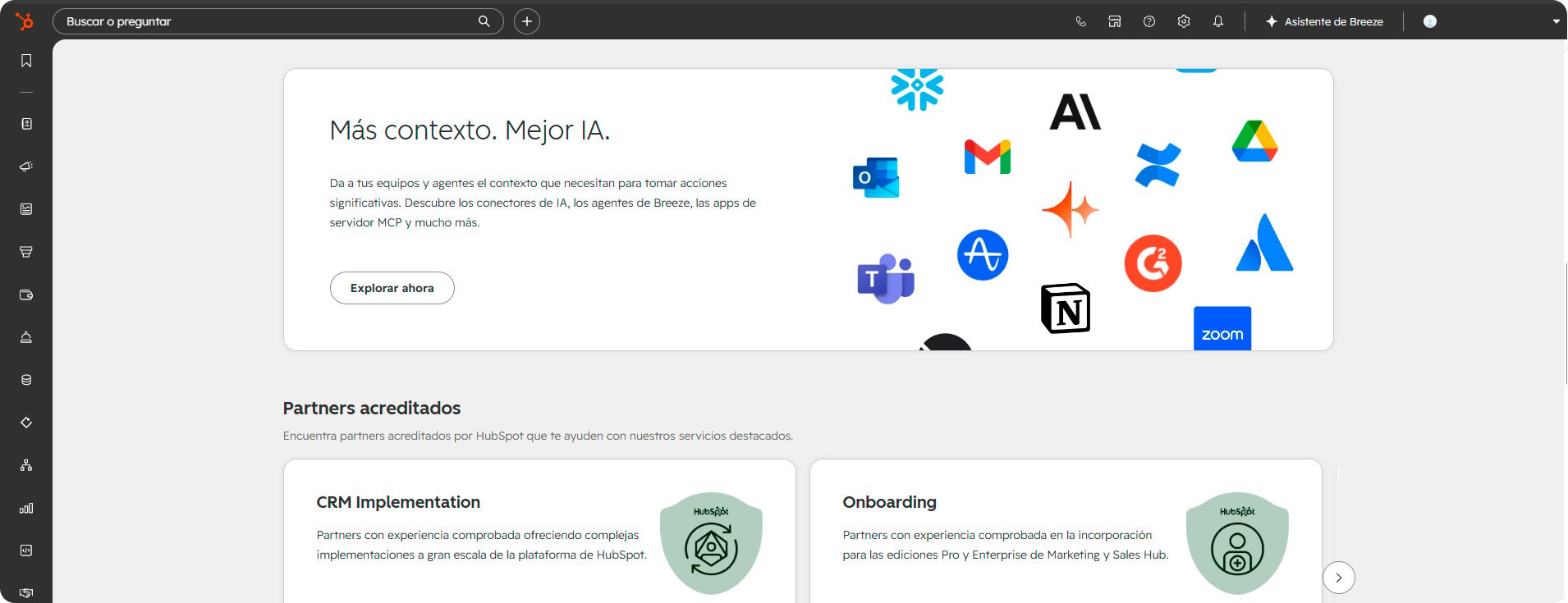This screenshot has height=603, width=1568.
Task: Click the HubSpot sprocket logo
Action: [x=25, y=21]
